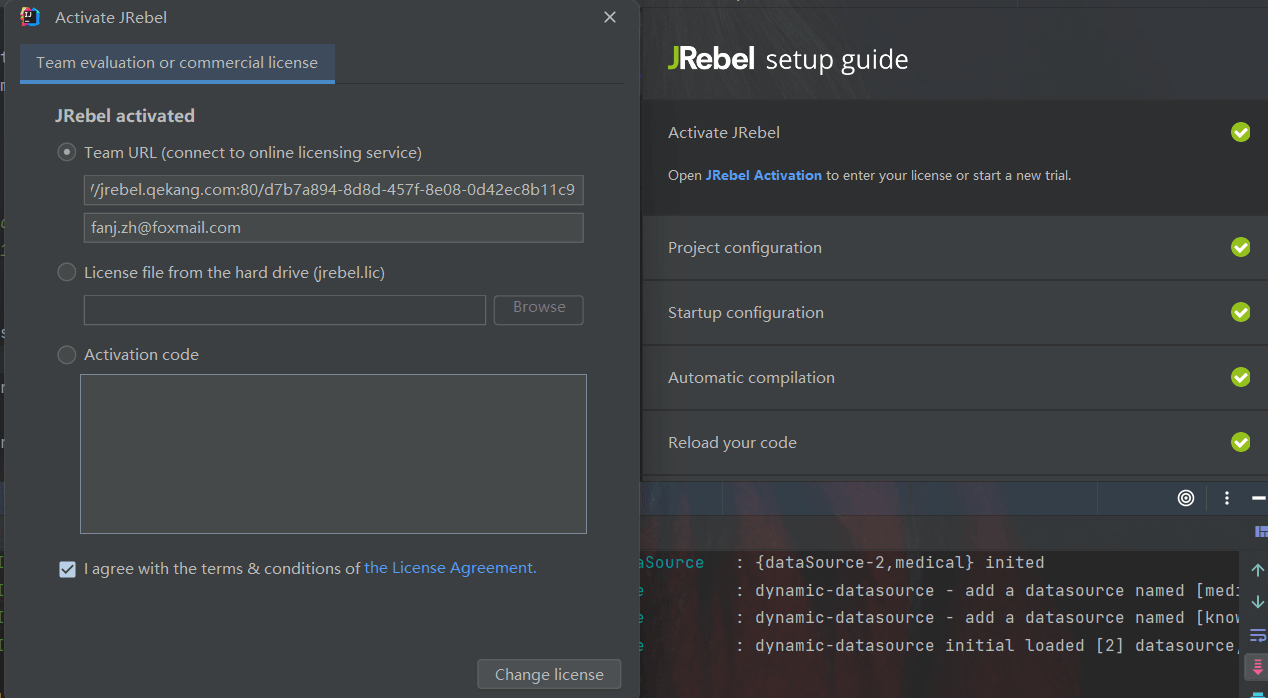Expand the Reload your code step
Screen dimensions: 1268x698
(954, 443)
